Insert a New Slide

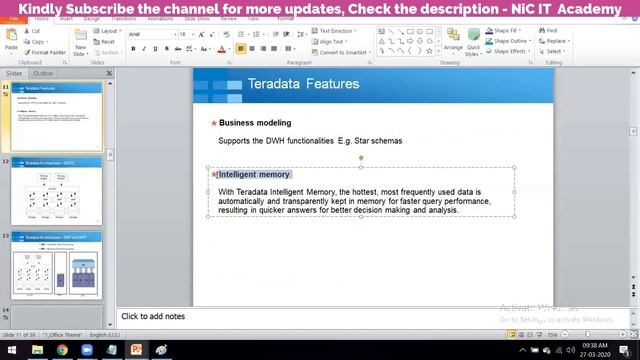pos(81,43)
